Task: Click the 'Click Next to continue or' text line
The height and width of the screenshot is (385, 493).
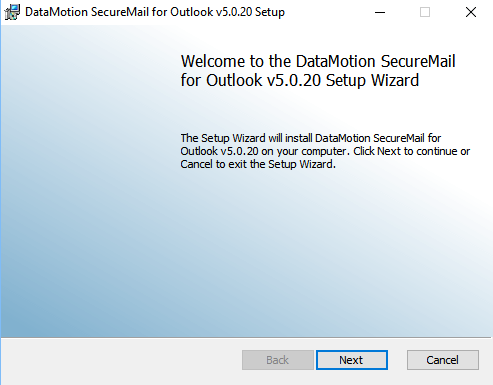Action: (412, 151)
